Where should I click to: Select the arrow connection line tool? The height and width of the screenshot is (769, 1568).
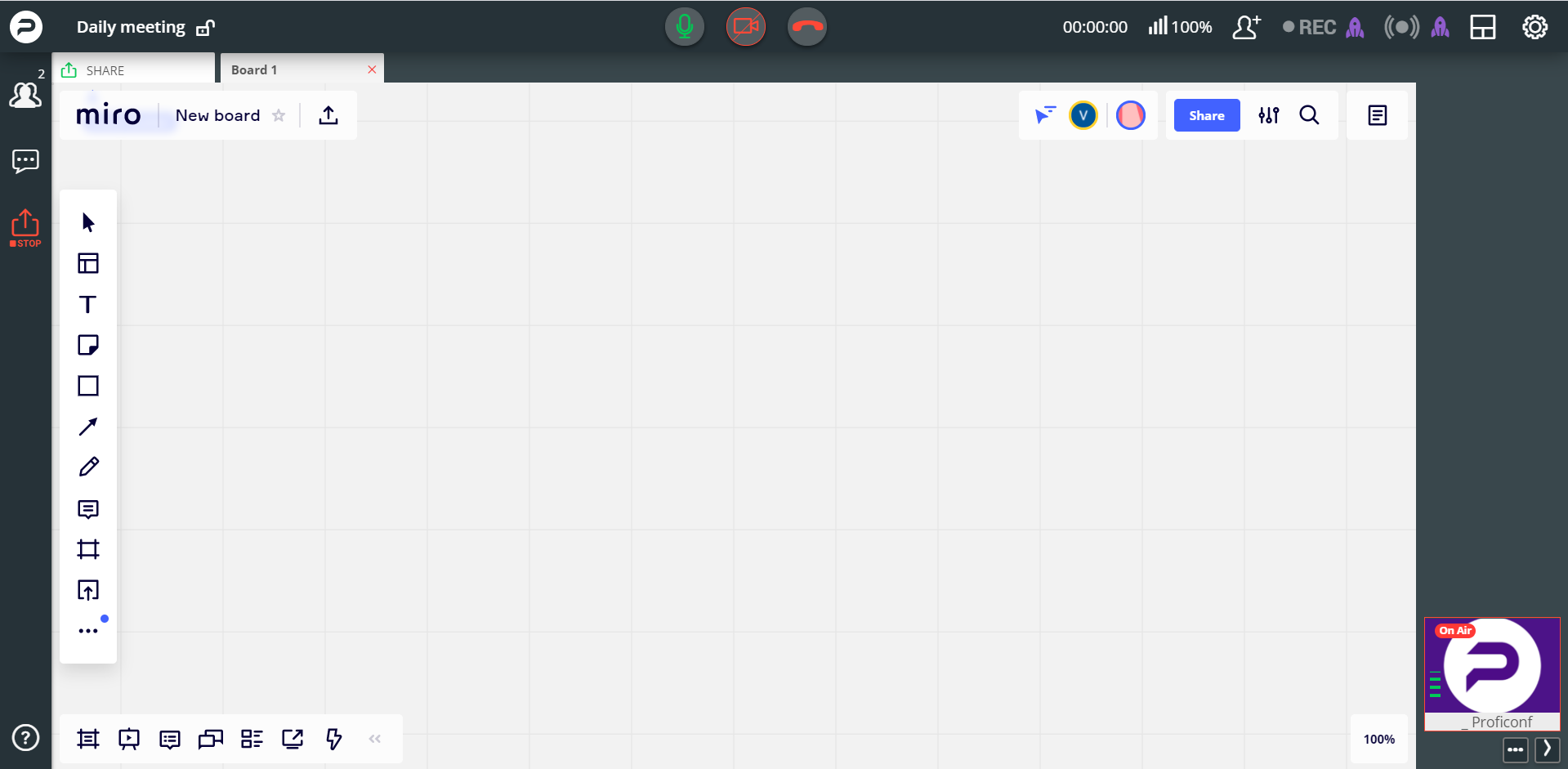pyautogui.click(x=88, y=427)
